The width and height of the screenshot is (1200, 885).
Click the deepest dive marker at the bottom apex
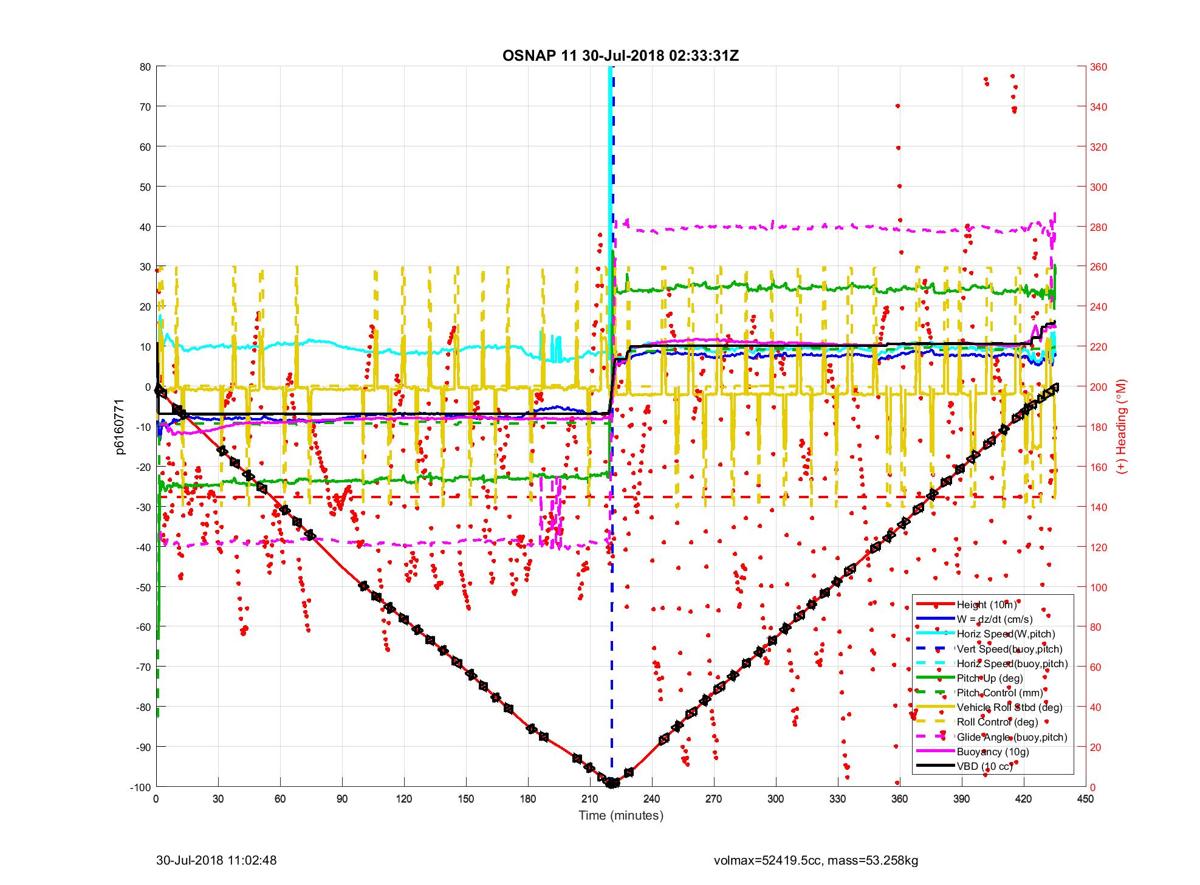point(612,782)
